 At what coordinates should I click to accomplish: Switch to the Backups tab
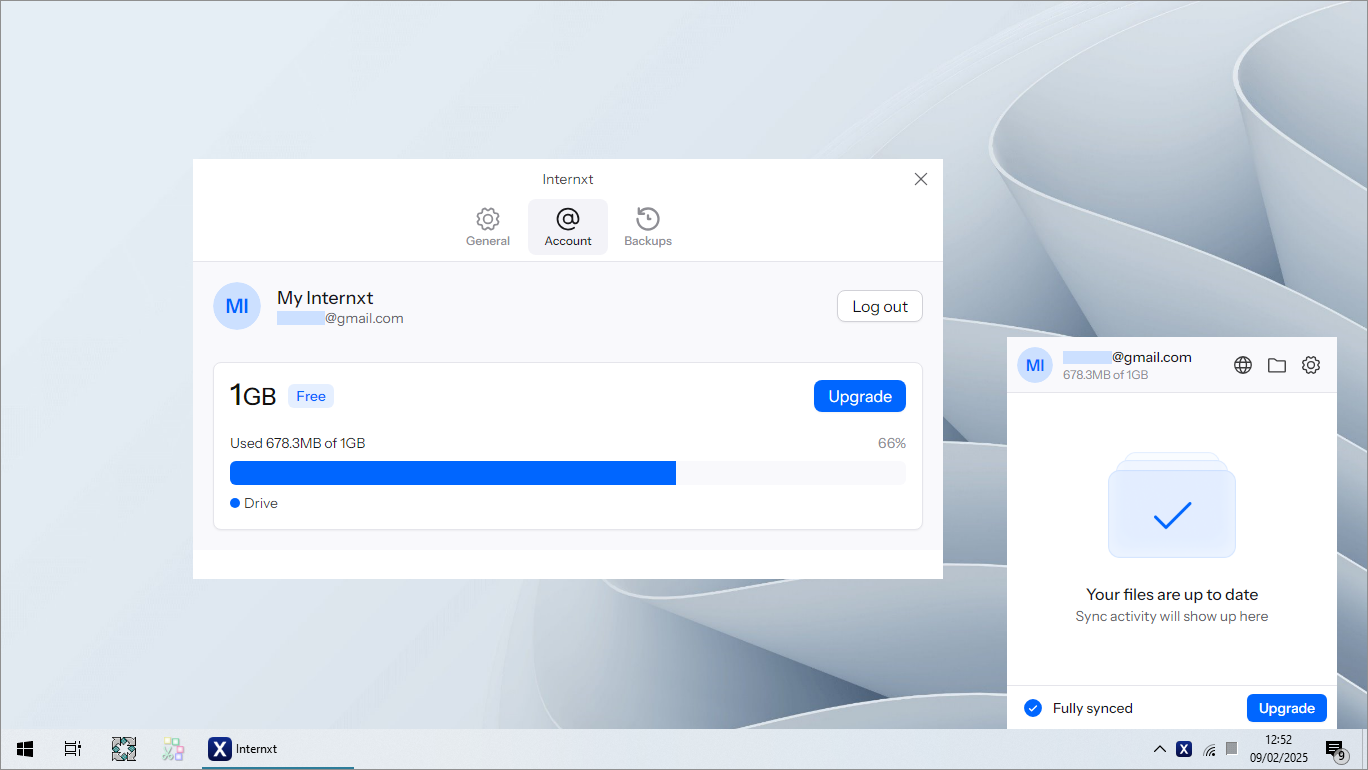click(648, 227)
